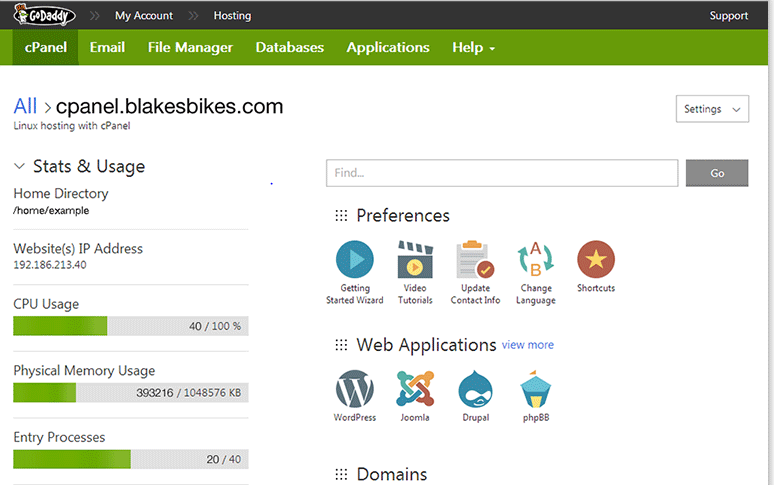Open the Settings dropdown
The width and height of the screenshot is (774, 485).
(712, 109)
